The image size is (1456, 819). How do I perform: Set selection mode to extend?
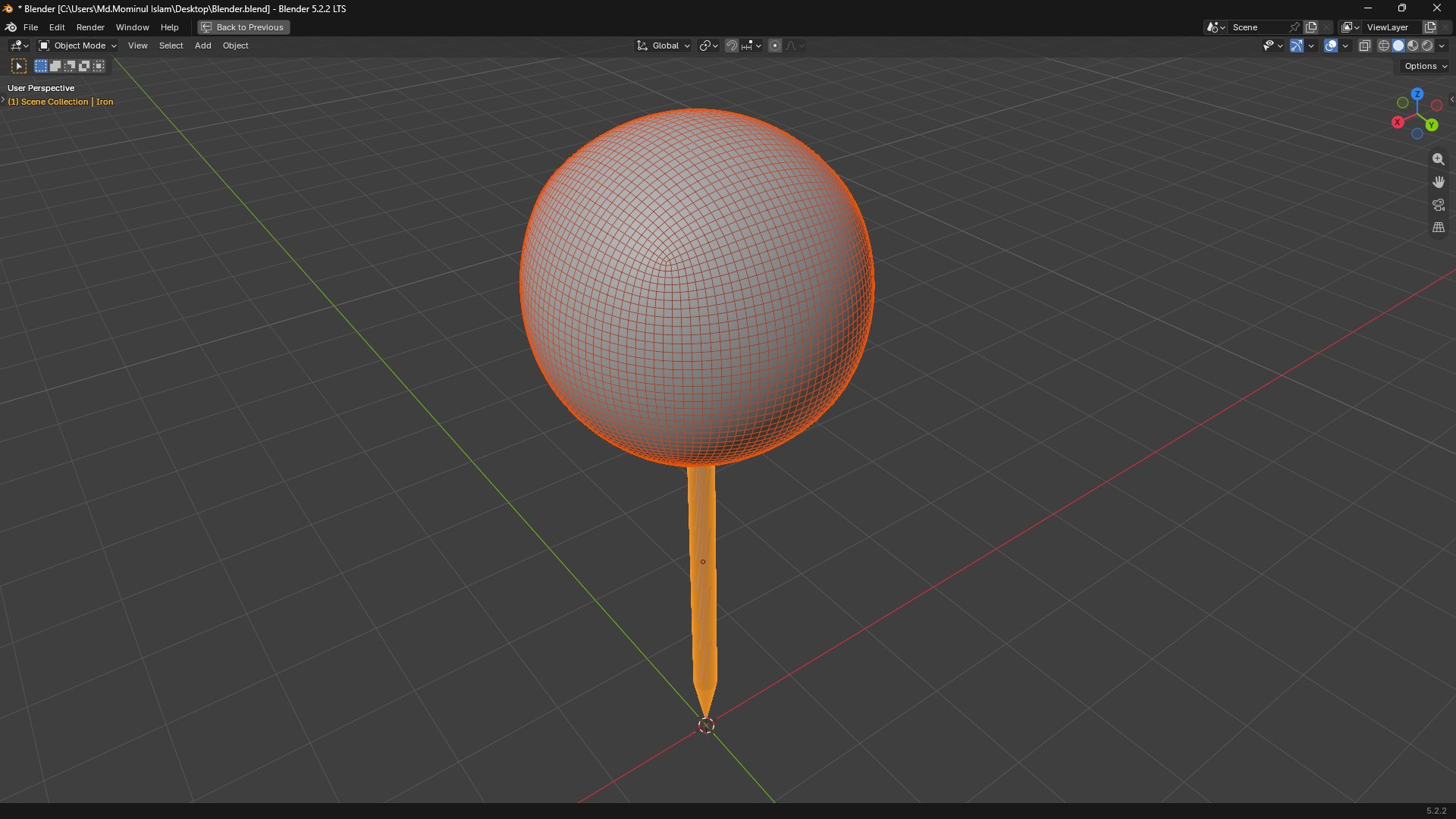[55, 67]
